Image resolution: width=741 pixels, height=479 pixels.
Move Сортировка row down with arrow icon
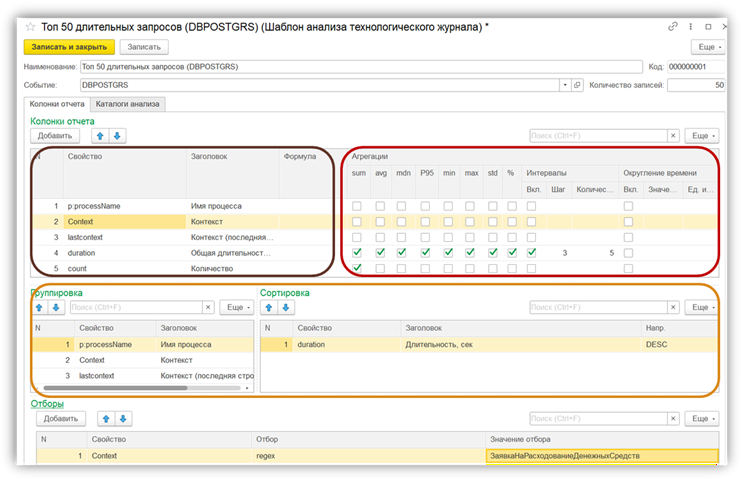click(x=285, y=308)
